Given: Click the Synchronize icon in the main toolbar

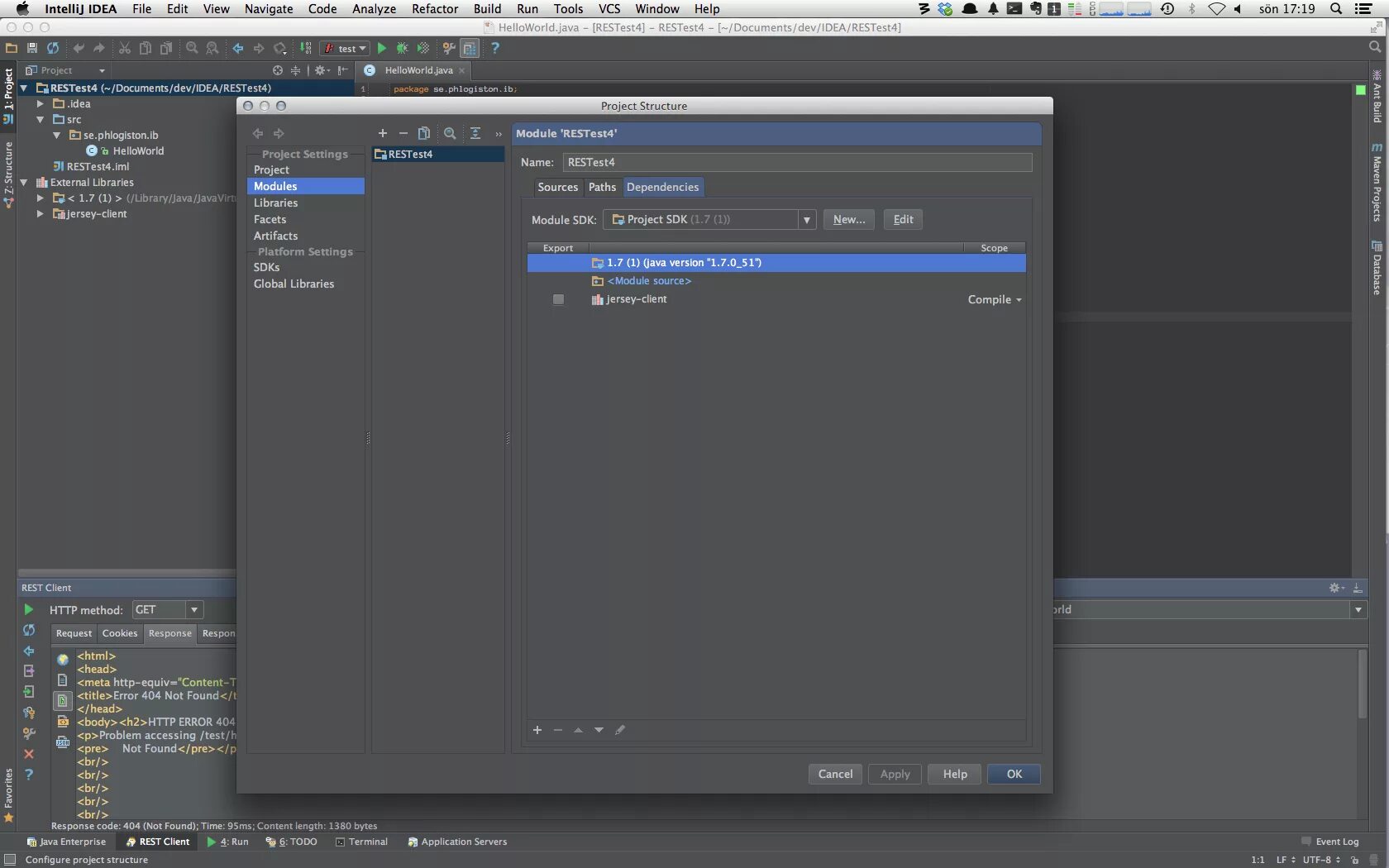Looking at the screenshot, I should click(53, 48).
